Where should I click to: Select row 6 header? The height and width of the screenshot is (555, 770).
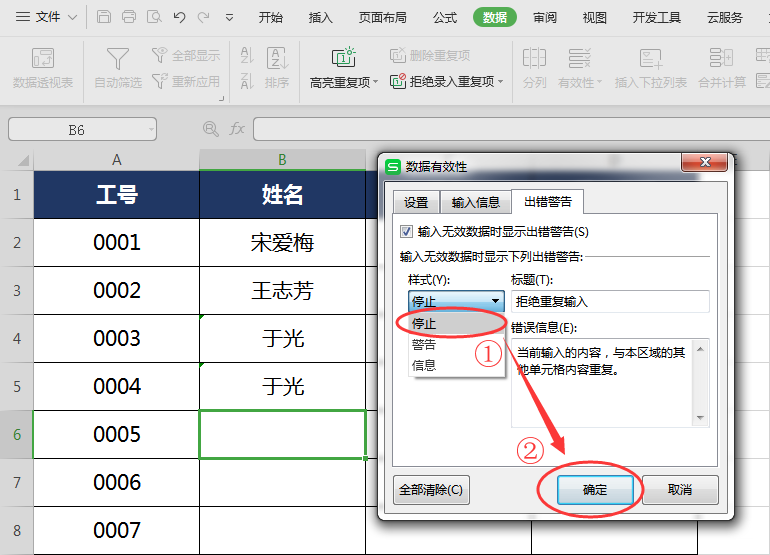[17, 435]
